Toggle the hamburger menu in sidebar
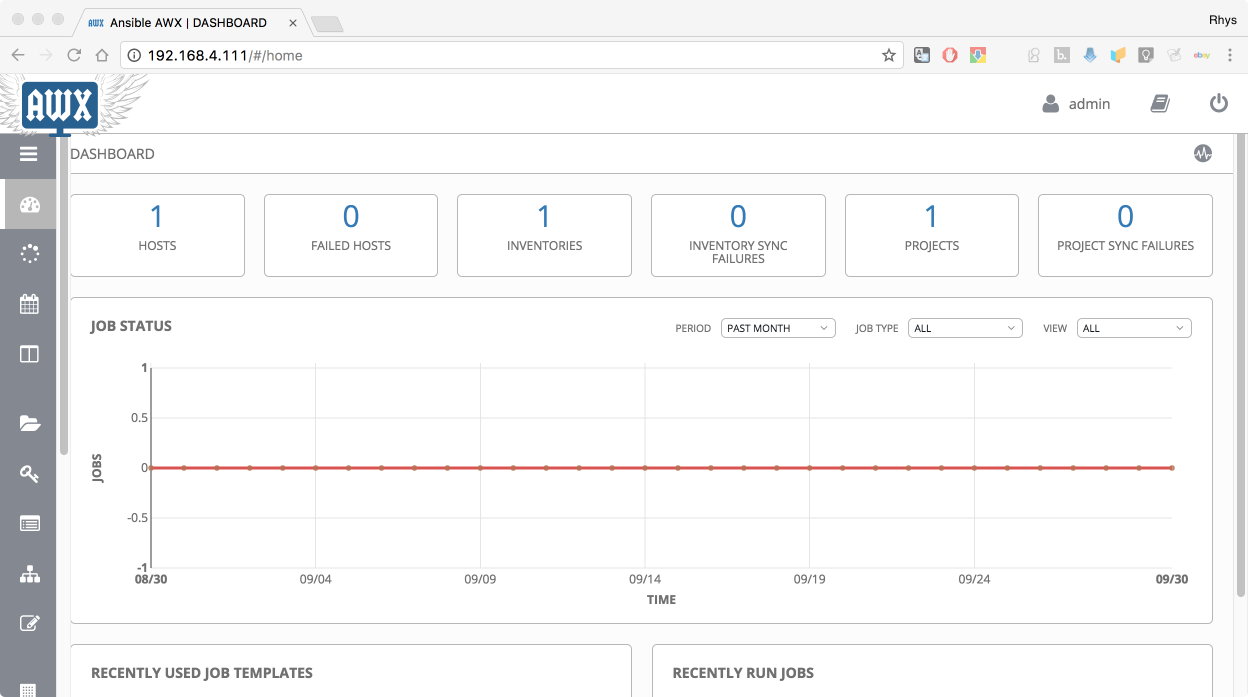1248x697 pixels. [x=28, y=154]
